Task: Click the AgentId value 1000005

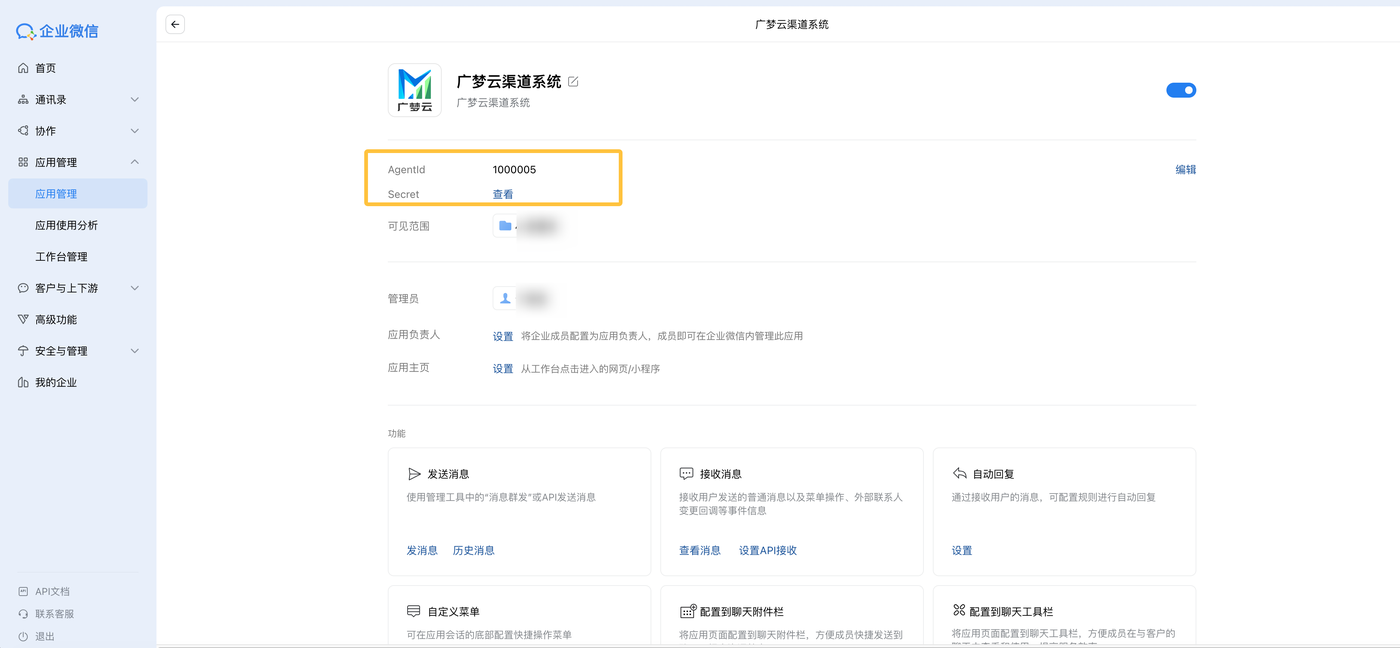Action: tap(514, 170)
